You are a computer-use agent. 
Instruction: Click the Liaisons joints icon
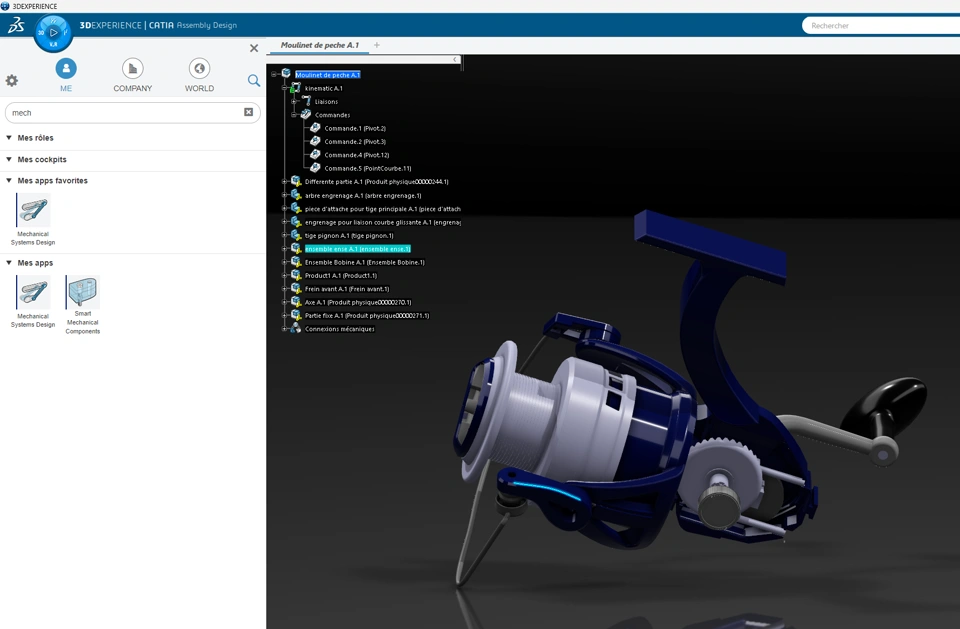306,101
